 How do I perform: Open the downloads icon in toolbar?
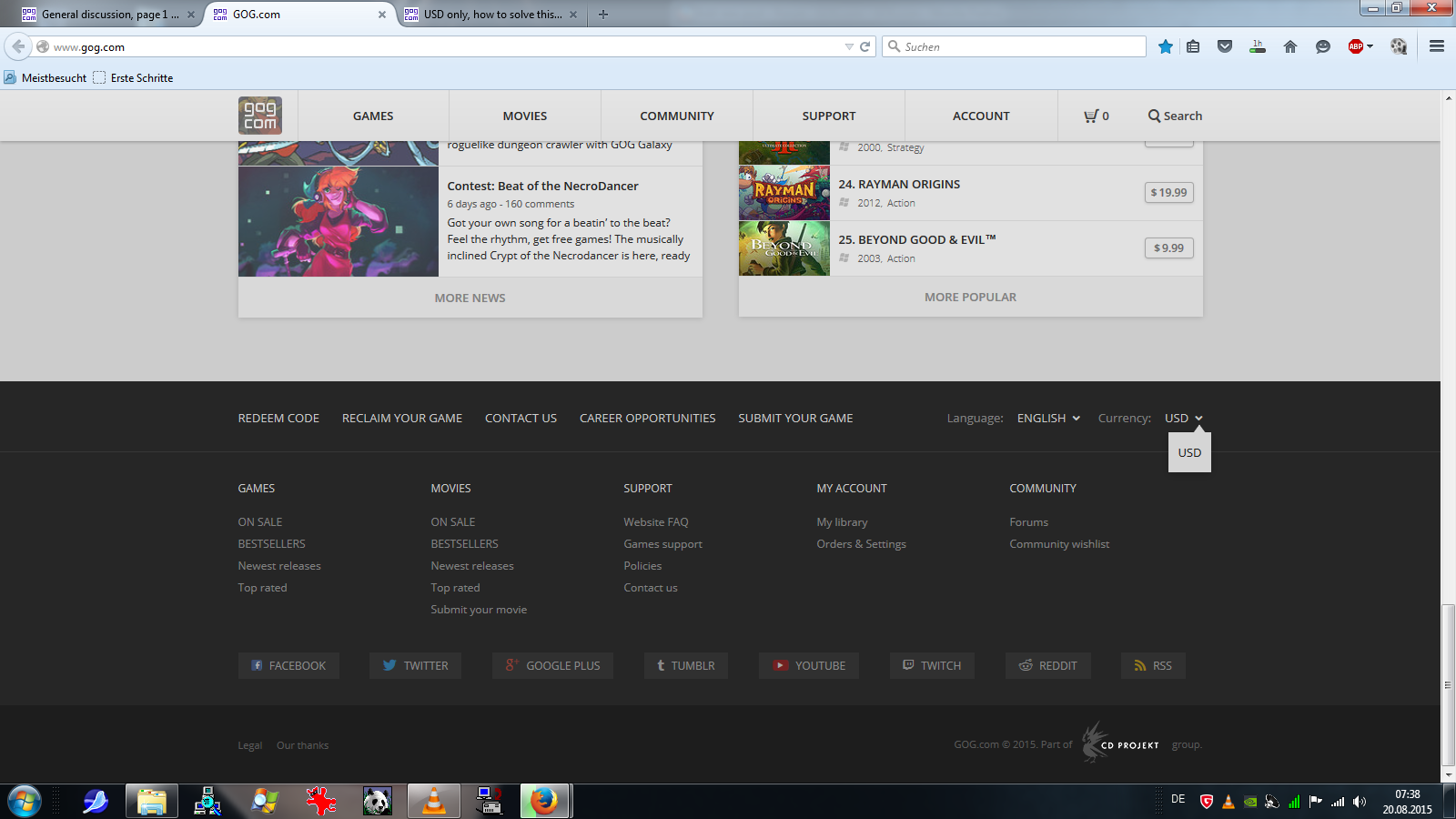[x=1258, y=46]
